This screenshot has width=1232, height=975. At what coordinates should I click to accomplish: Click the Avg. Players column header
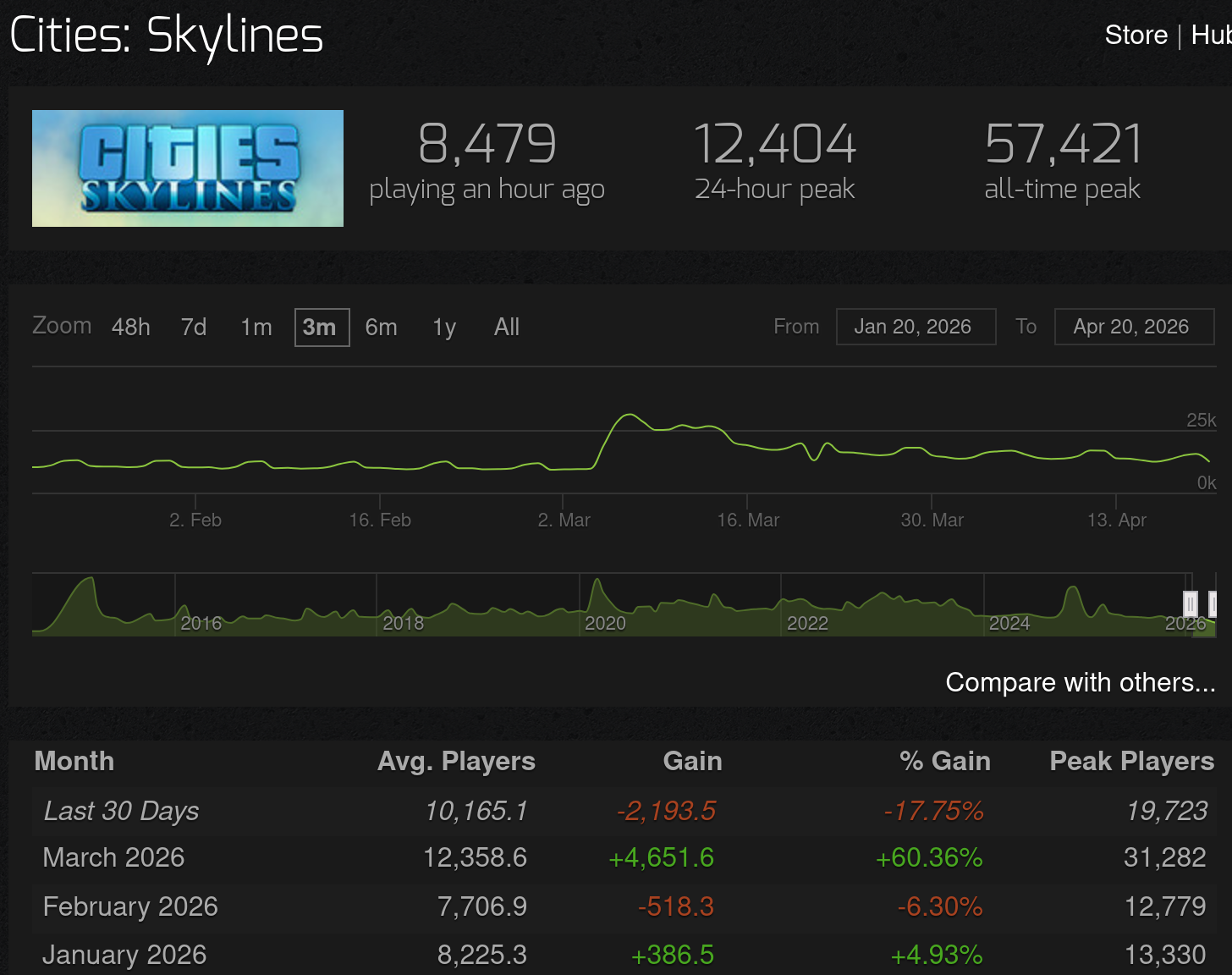[456, 761]
